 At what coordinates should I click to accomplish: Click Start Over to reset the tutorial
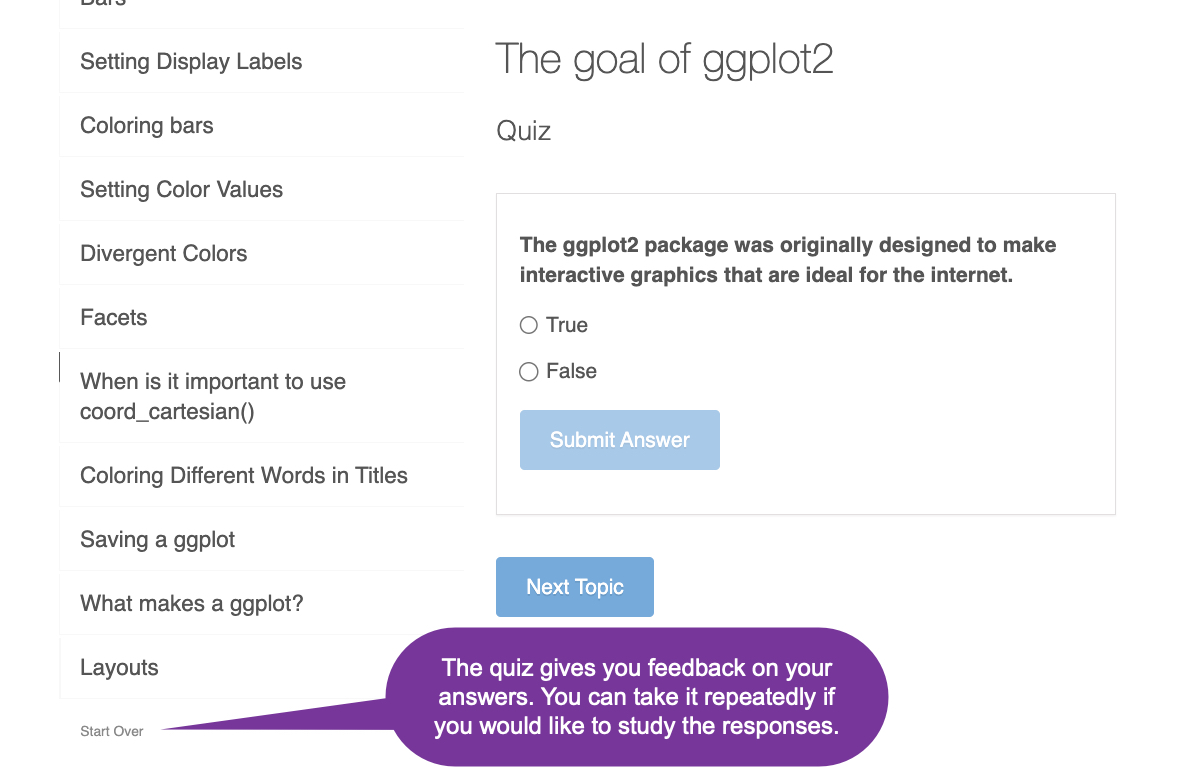click(111, 731)
